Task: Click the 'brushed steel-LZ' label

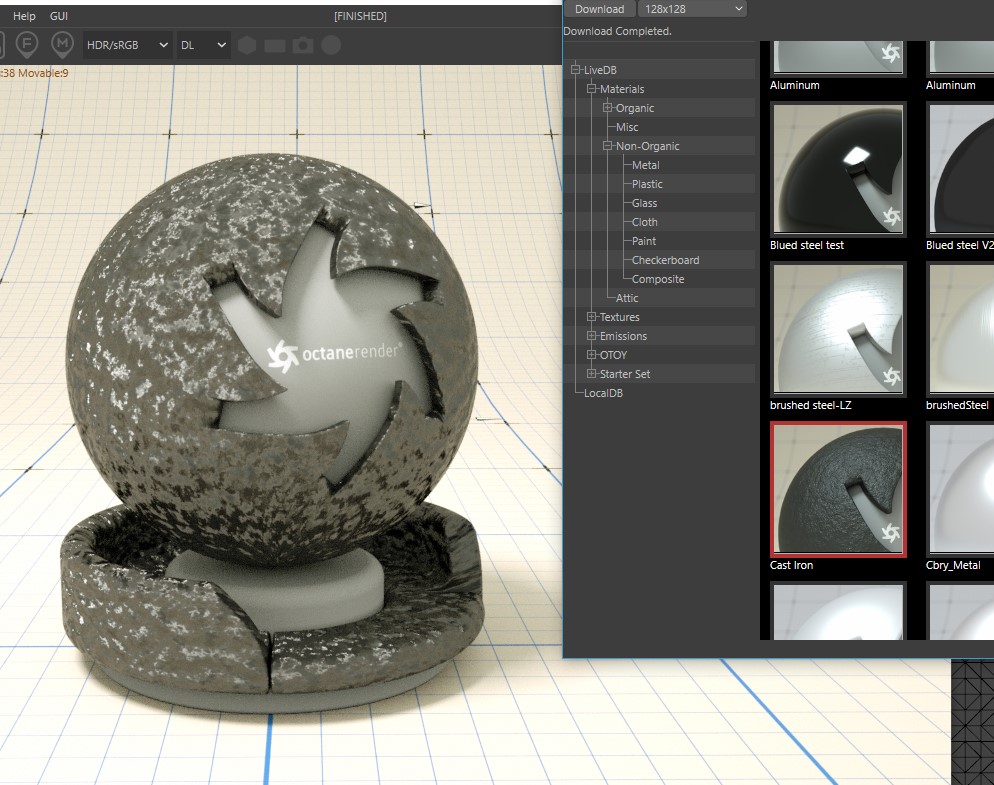Action: tap(810, 405)
